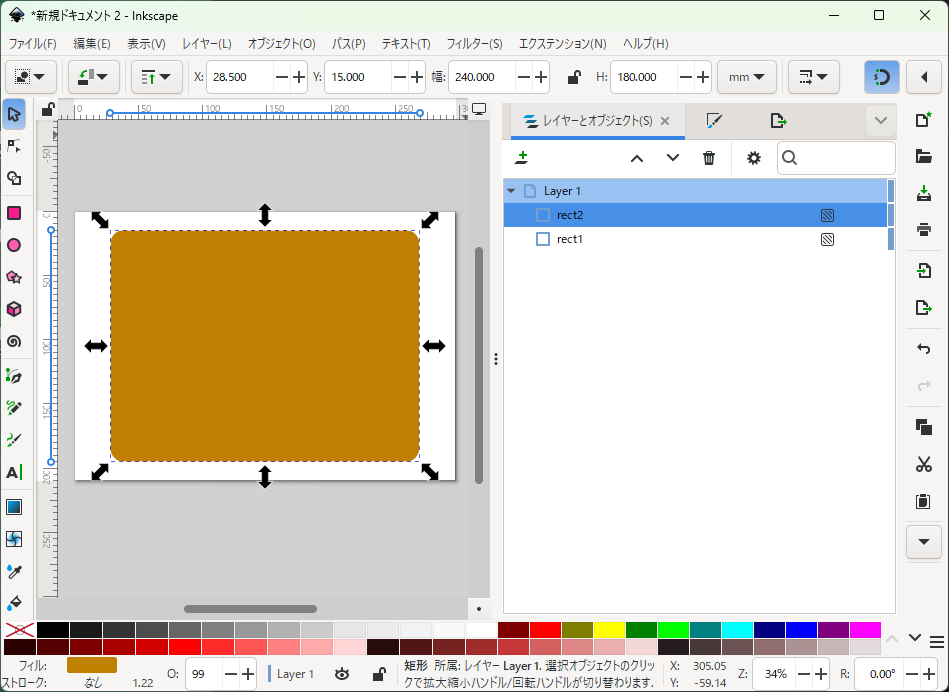Open the 編集(E) menu
Image resolution: width=949 pixels, height=692 pixels.
tap(92, 44)
